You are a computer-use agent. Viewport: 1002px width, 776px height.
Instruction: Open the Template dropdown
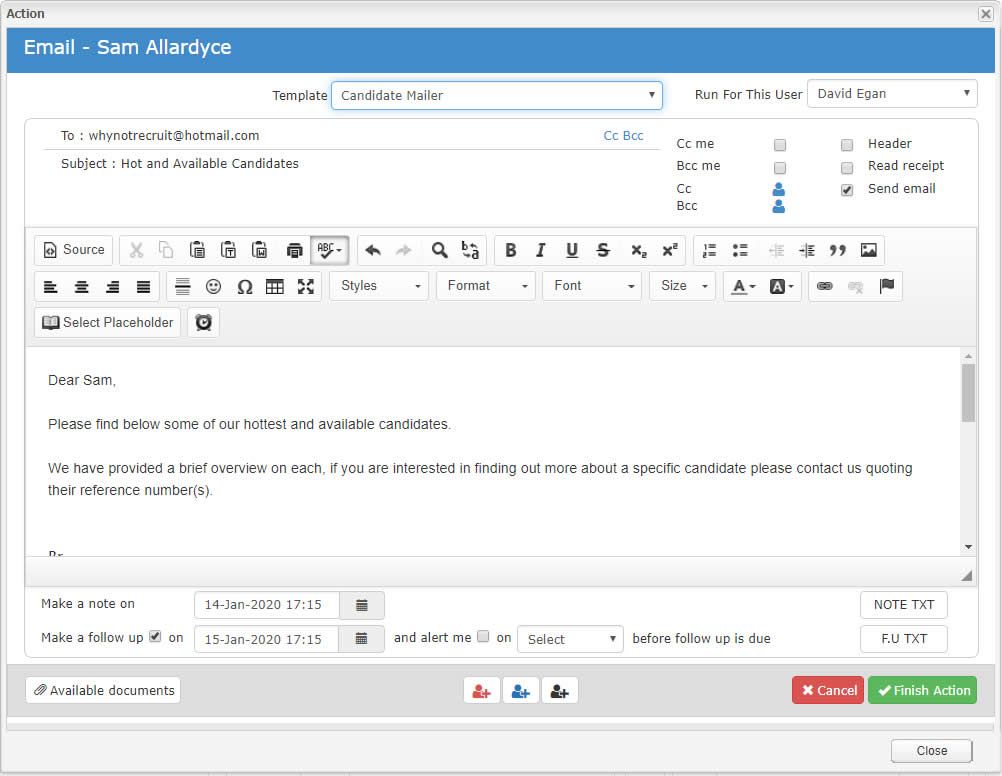pyautogui.click(x=496, y=96)
